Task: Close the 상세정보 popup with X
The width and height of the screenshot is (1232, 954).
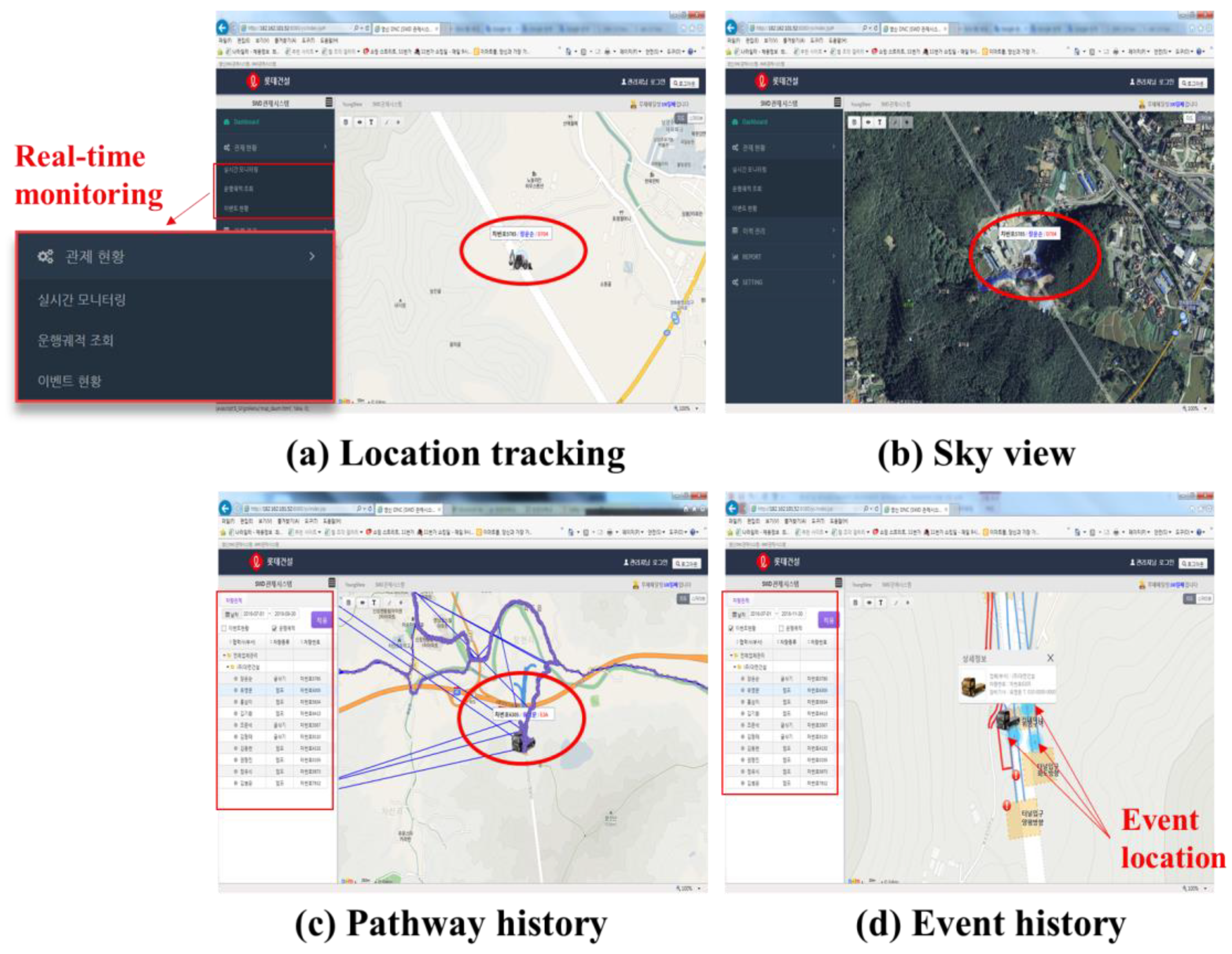Action: pyautogui.click(x=1050, y=658)
